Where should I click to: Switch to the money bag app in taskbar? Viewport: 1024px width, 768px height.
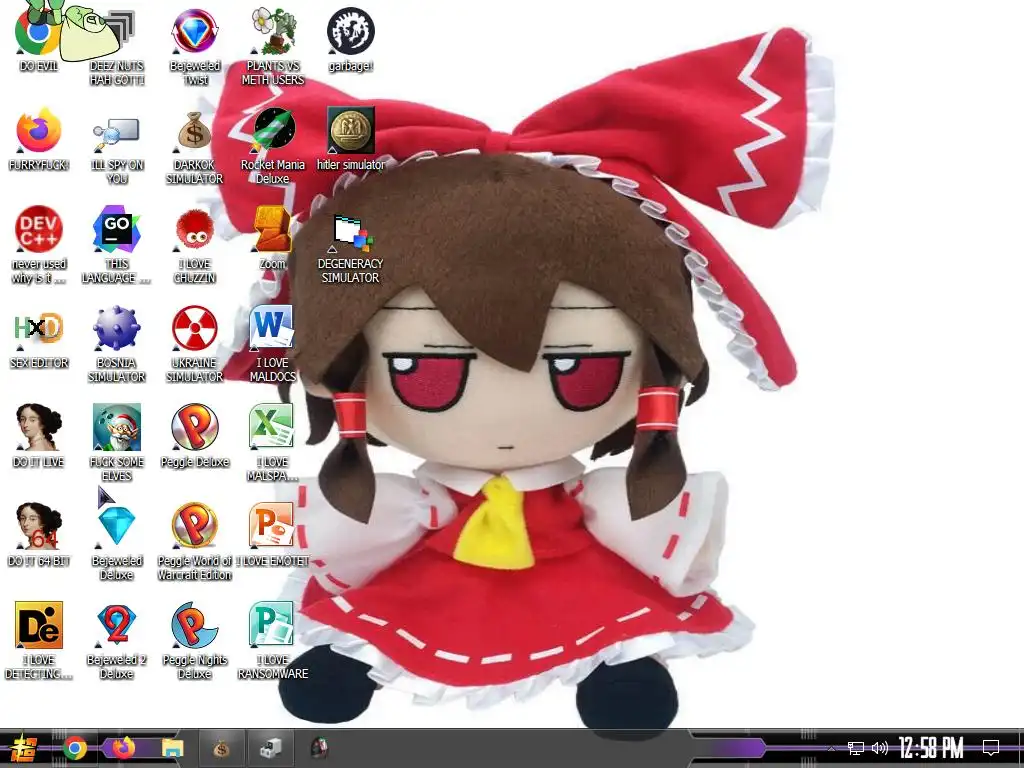click(x=221, y=748)
